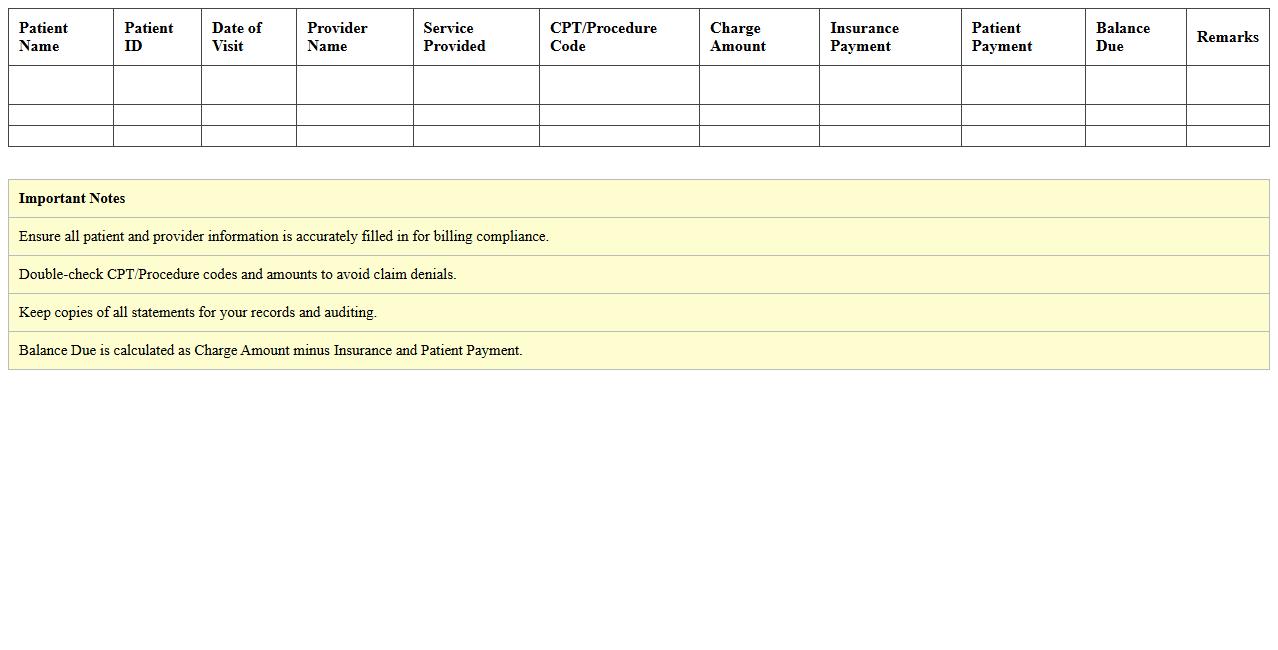The image size is (1278, 650).
Task: Click the Date of Visit column header
Action: 248,37
